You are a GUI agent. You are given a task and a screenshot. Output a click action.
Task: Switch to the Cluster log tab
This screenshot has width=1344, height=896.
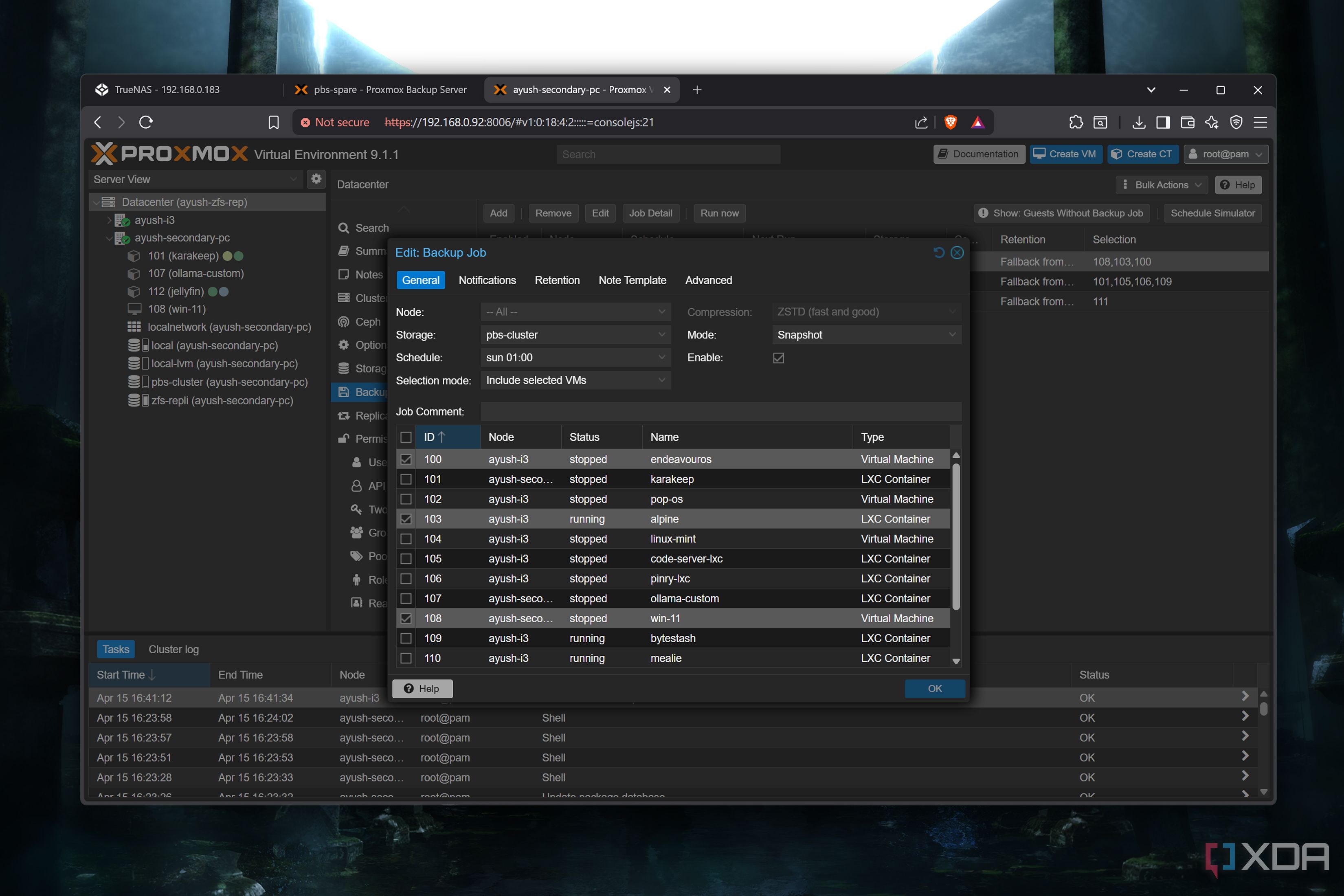tap(174, 650)
